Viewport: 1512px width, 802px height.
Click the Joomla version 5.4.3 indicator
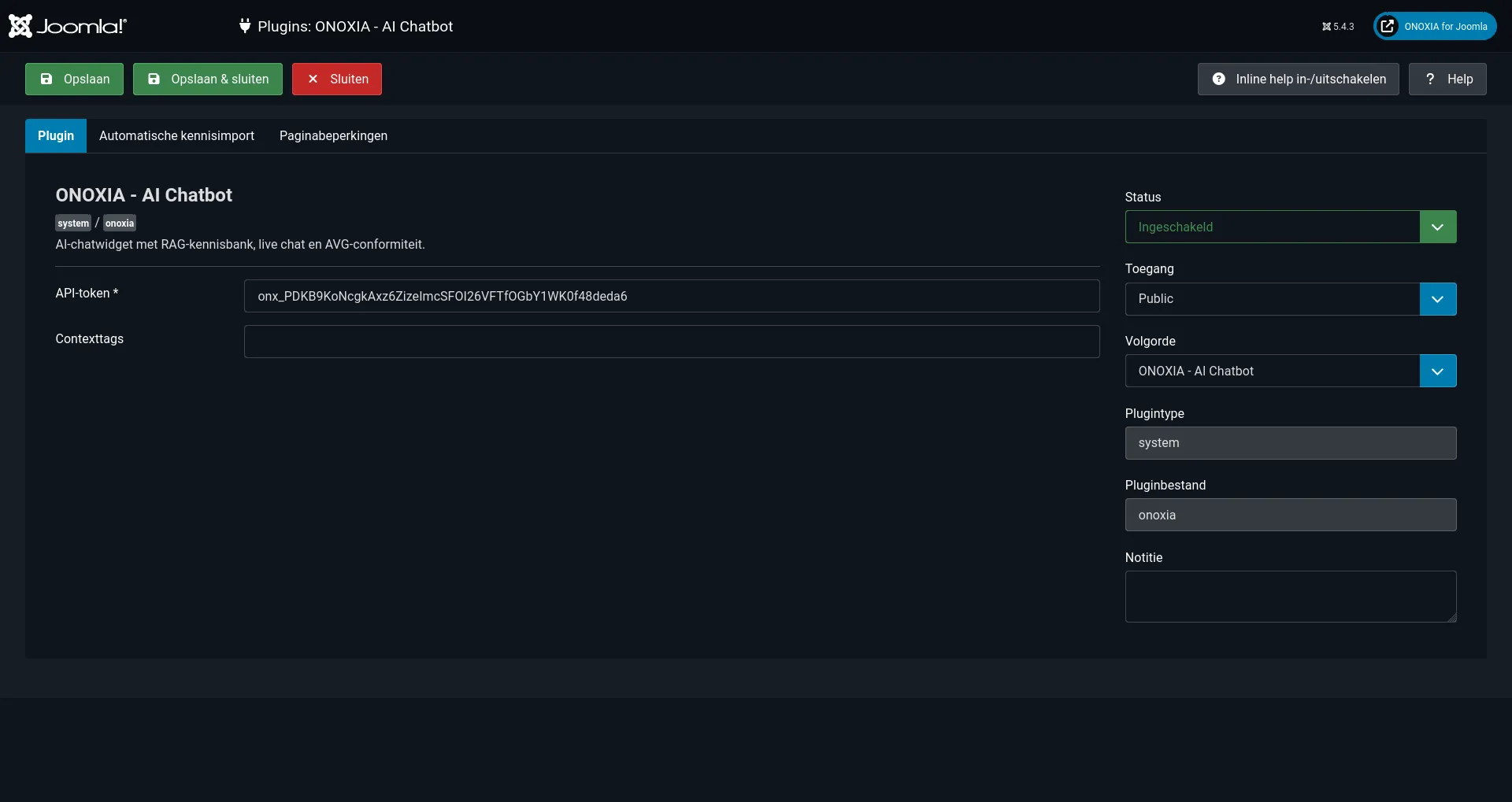point(1338,27)
